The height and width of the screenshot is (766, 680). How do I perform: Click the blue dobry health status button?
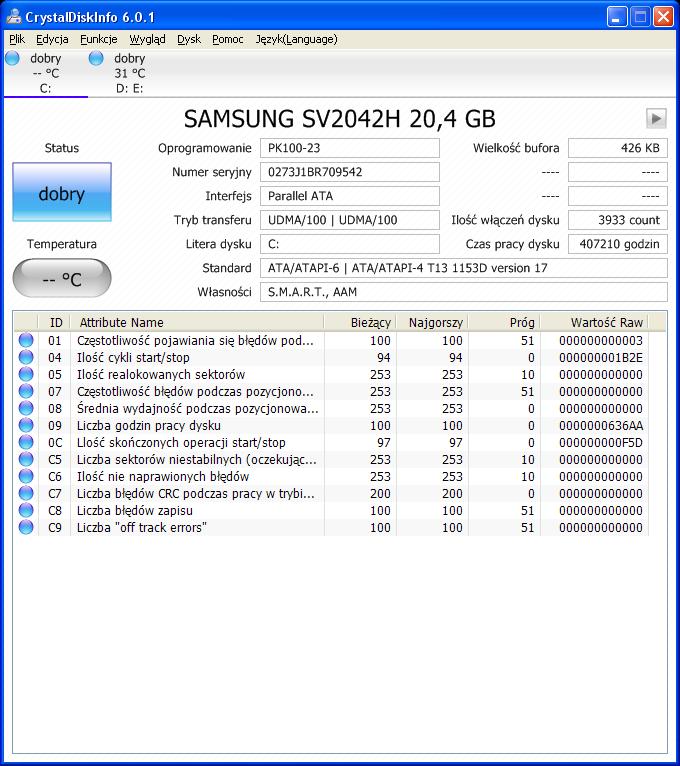pos(62,192)
